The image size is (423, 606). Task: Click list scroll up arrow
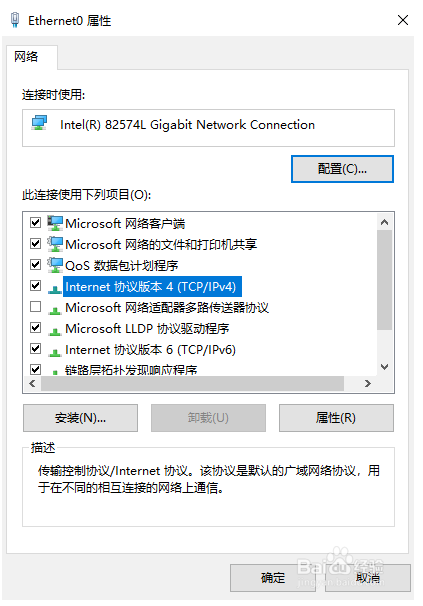pos(384,222)
